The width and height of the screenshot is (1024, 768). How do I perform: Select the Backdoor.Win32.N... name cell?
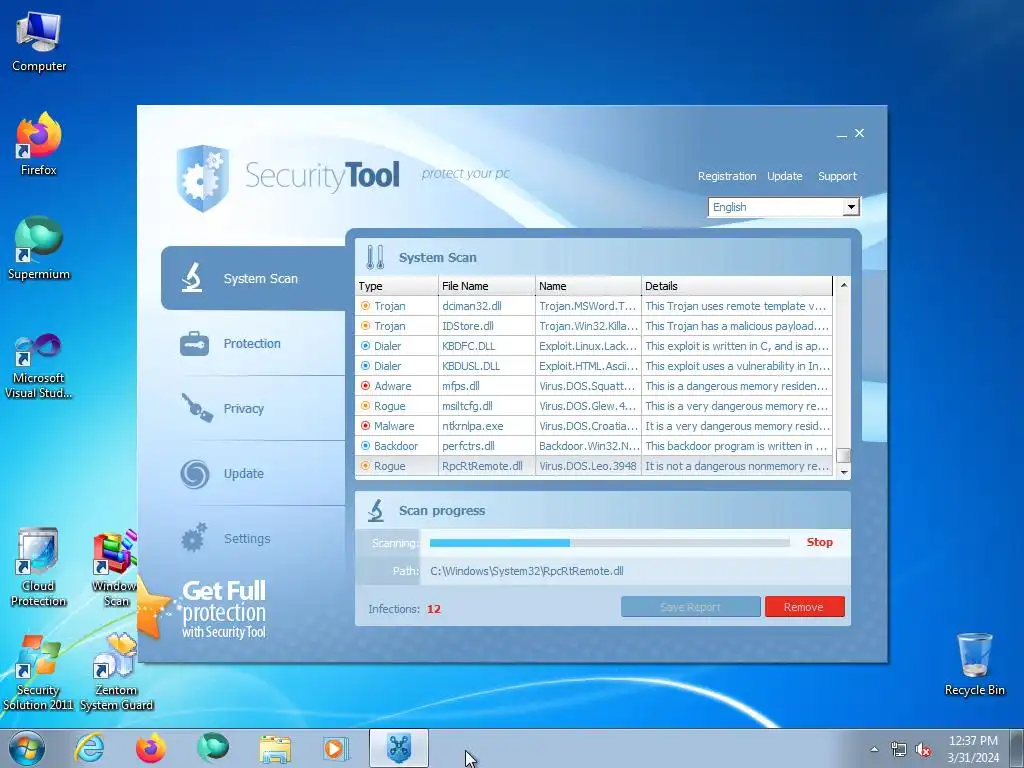pyautogui.click(x=588, y=446)
